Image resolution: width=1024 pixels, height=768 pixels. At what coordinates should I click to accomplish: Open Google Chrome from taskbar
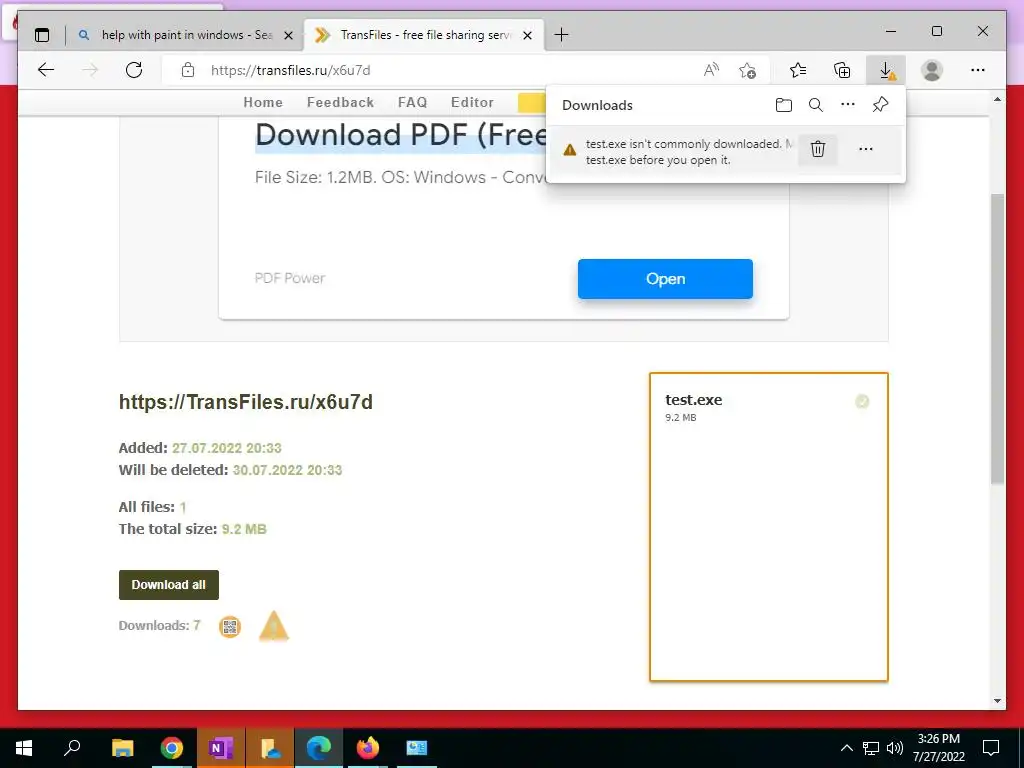tap(172, 748)
